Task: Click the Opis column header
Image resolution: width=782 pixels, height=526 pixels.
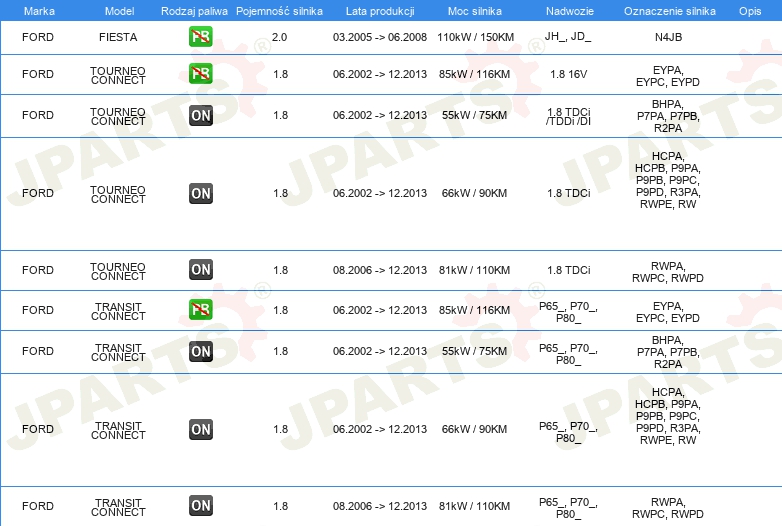Action: coord(750,11)
